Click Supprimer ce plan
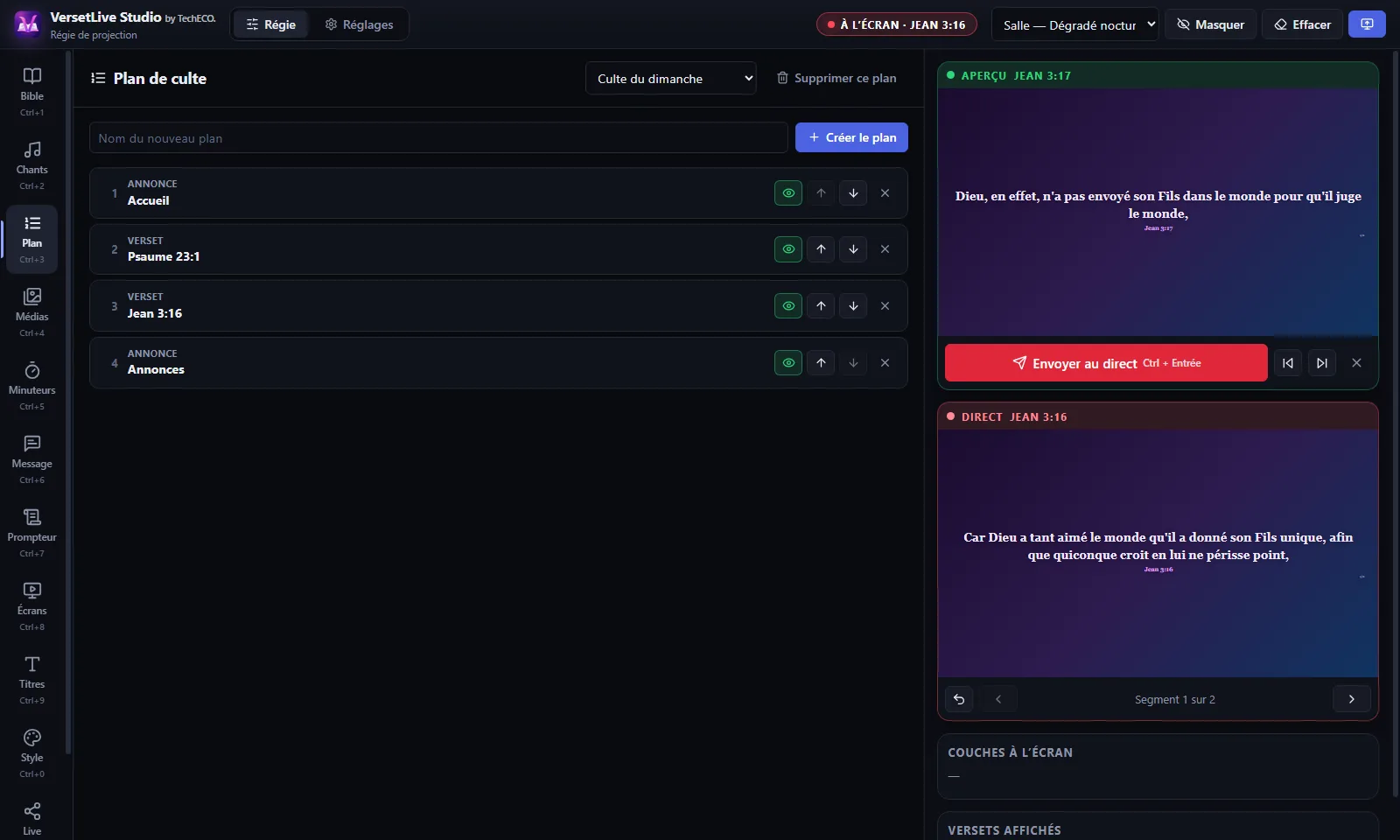 tap(836, 78)
